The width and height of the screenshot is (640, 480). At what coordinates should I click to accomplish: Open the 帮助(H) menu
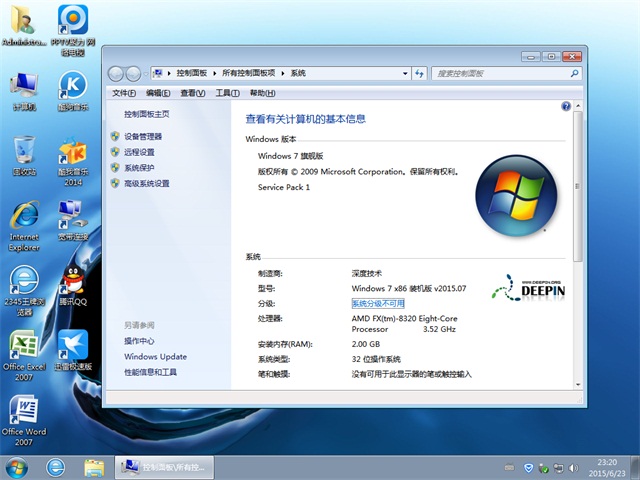tap(262, 93)
